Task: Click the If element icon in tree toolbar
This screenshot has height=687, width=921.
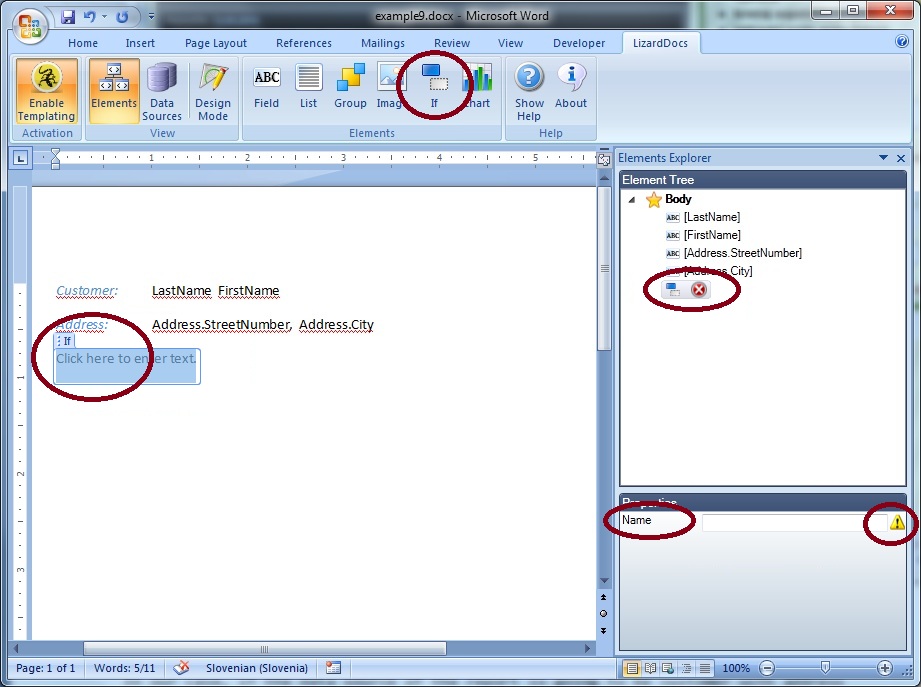Action: (673, 289)
